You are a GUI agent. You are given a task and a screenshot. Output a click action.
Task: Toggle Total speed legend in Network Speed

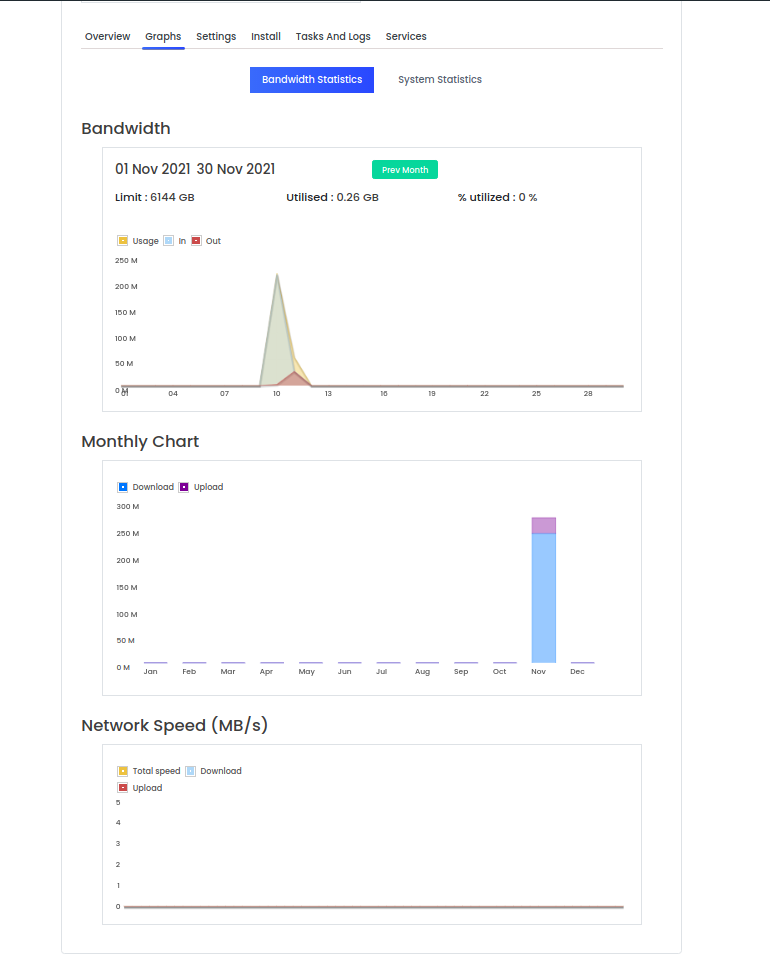click(x=123, y=771)
